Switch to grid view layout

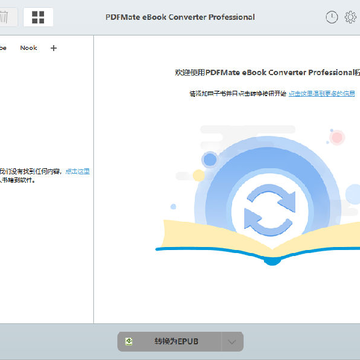click(38, 17)
